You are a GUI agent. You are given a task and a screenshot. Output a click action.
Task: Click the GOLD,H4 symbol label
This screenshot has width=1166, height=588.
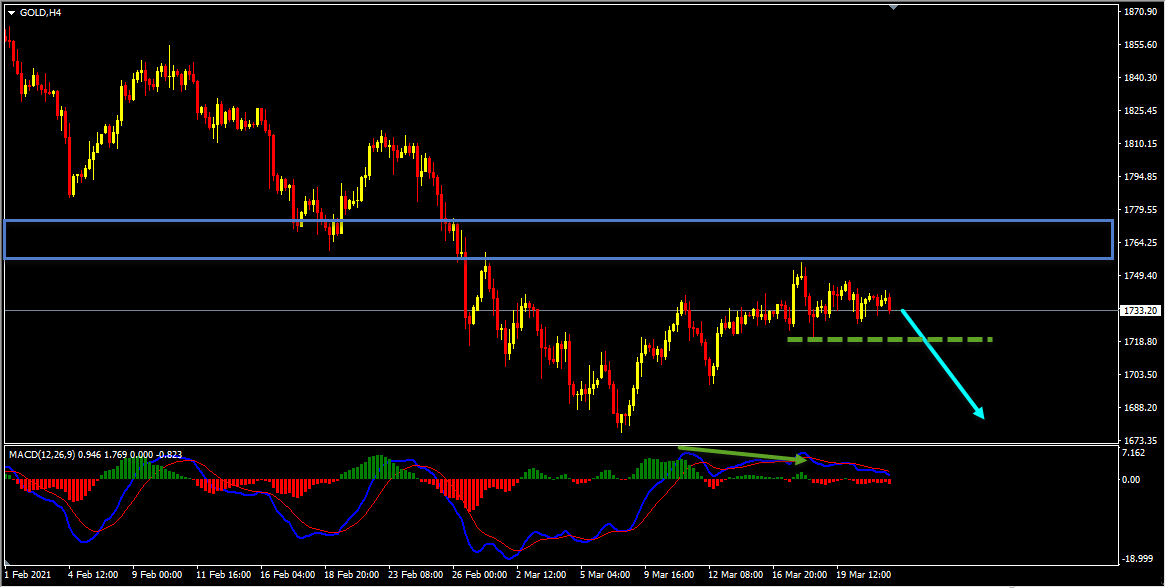pos(41,12)
